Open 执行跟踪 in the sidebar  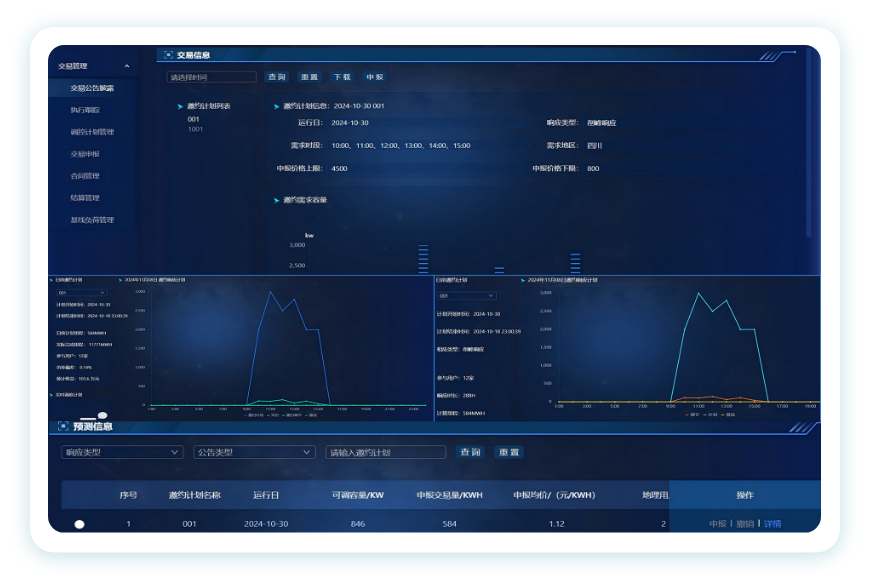pos(85,110)
